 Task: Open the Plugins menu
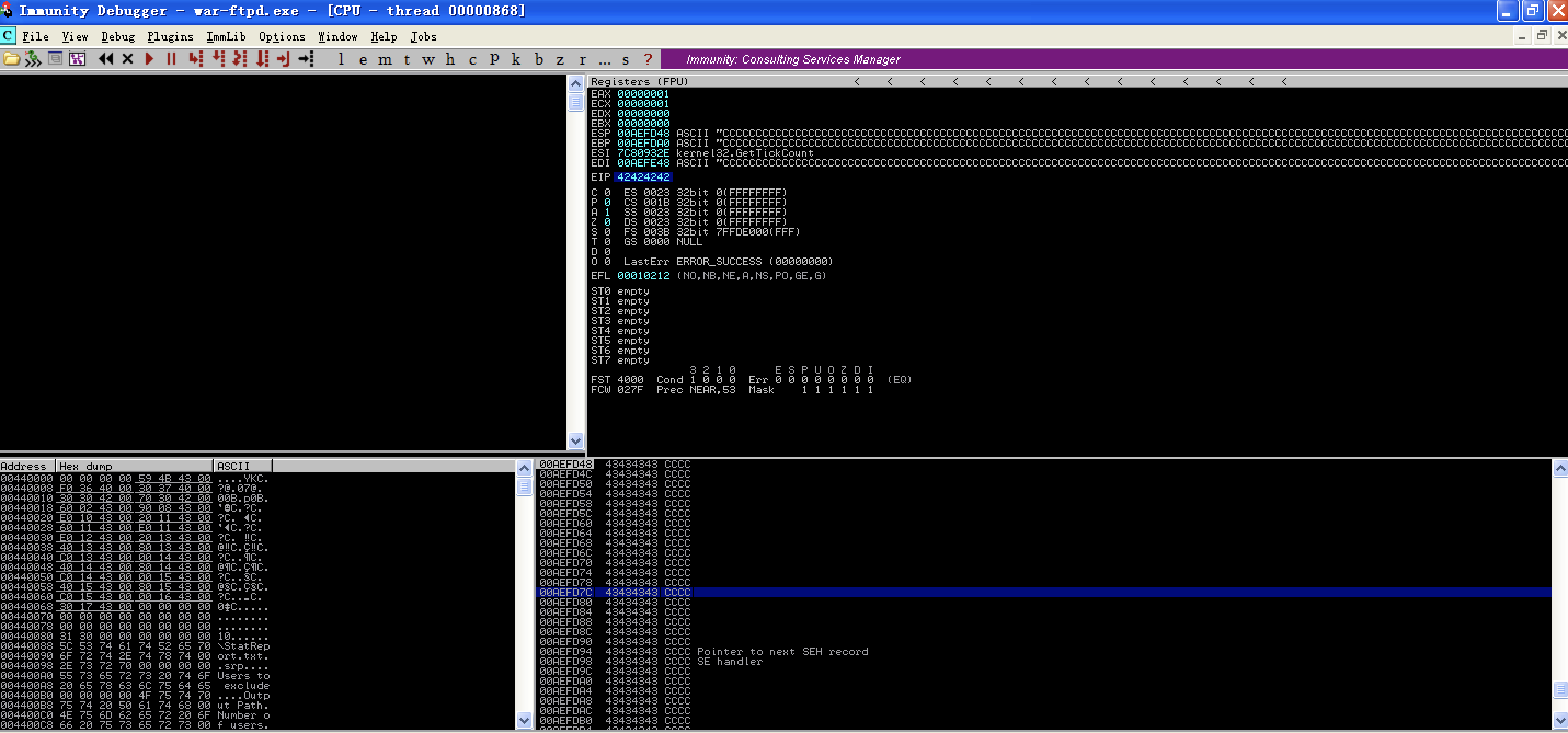170,37
